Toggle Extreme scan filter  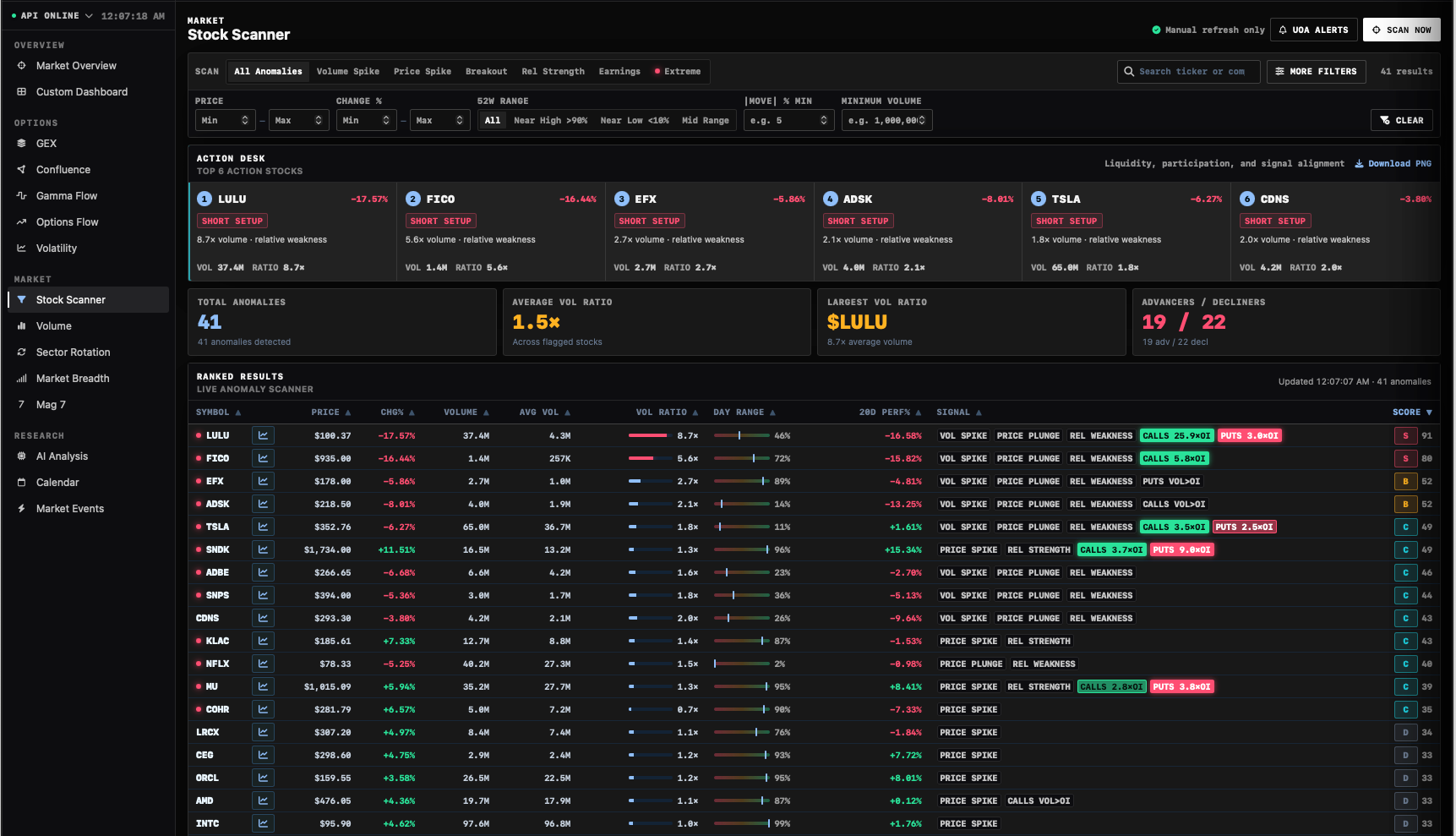pos(678,72)
